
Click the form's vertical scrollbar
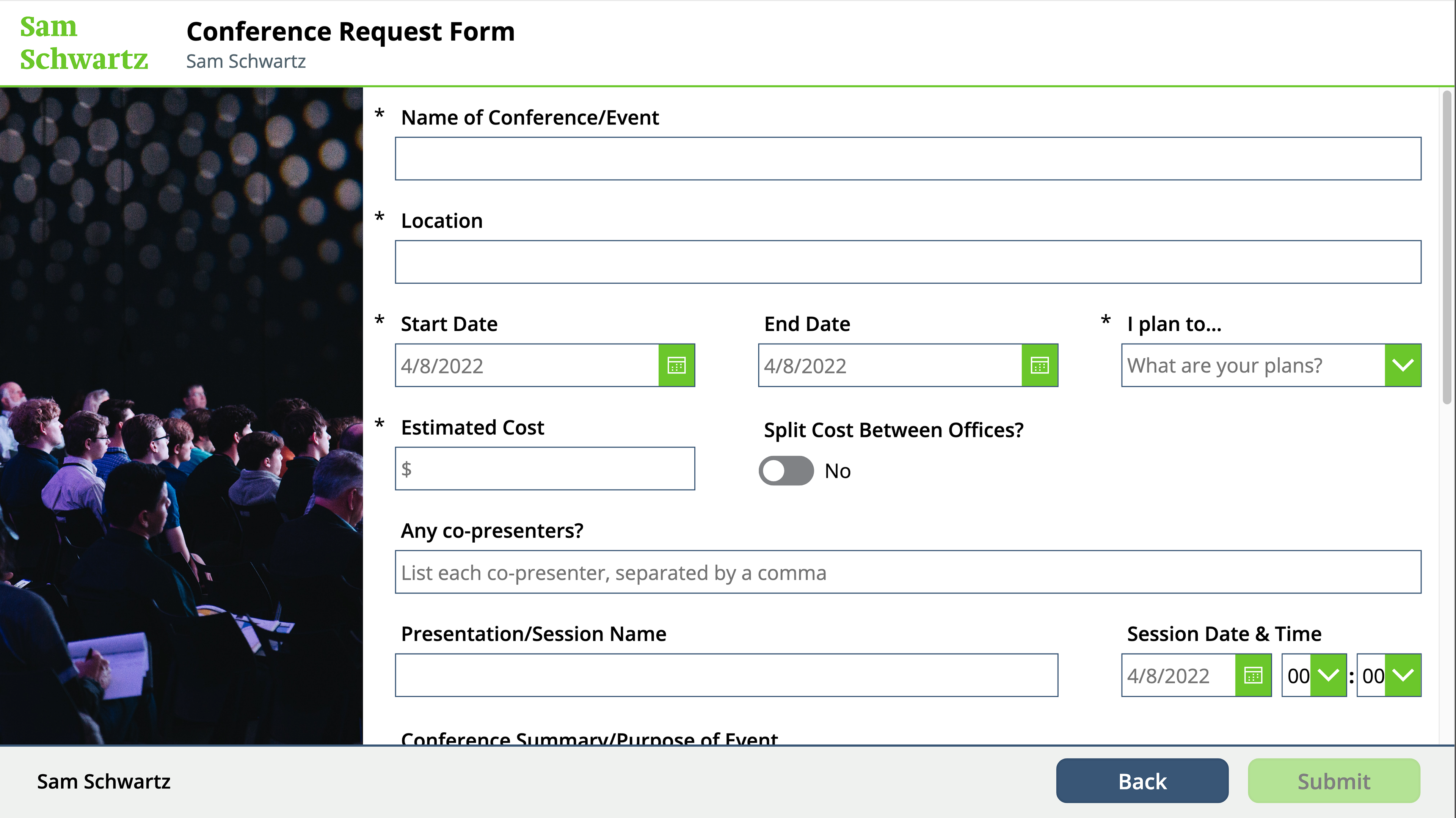1447,249
